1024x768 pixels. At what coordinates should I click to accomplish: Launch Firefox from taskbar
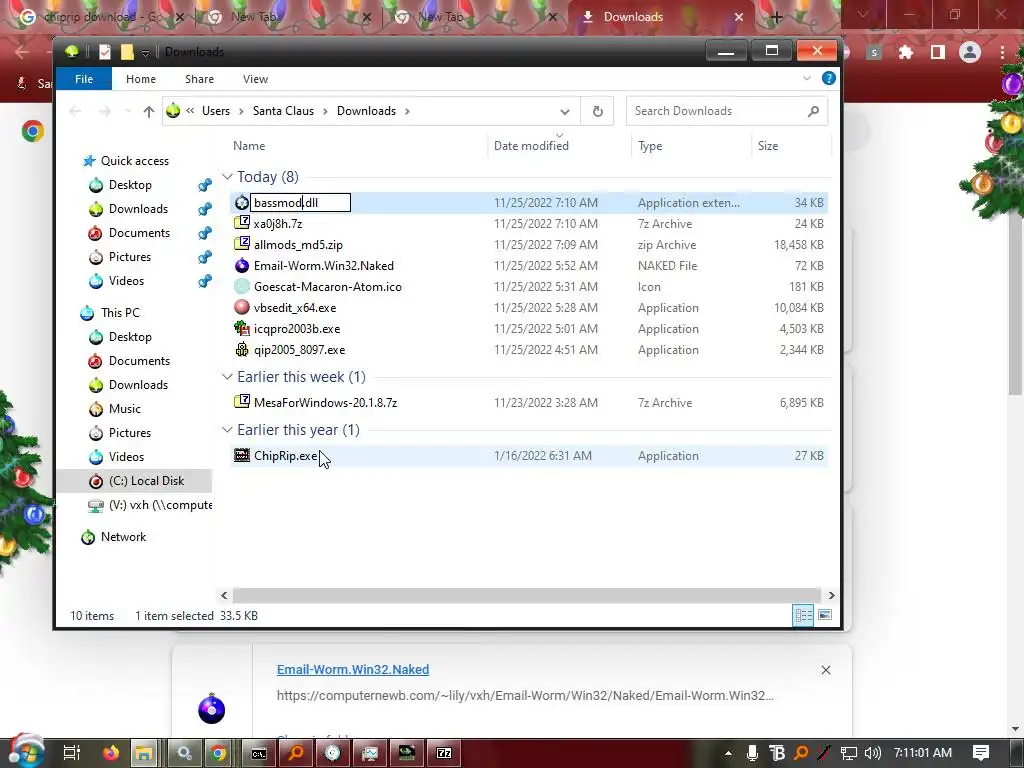pos(111,753)
